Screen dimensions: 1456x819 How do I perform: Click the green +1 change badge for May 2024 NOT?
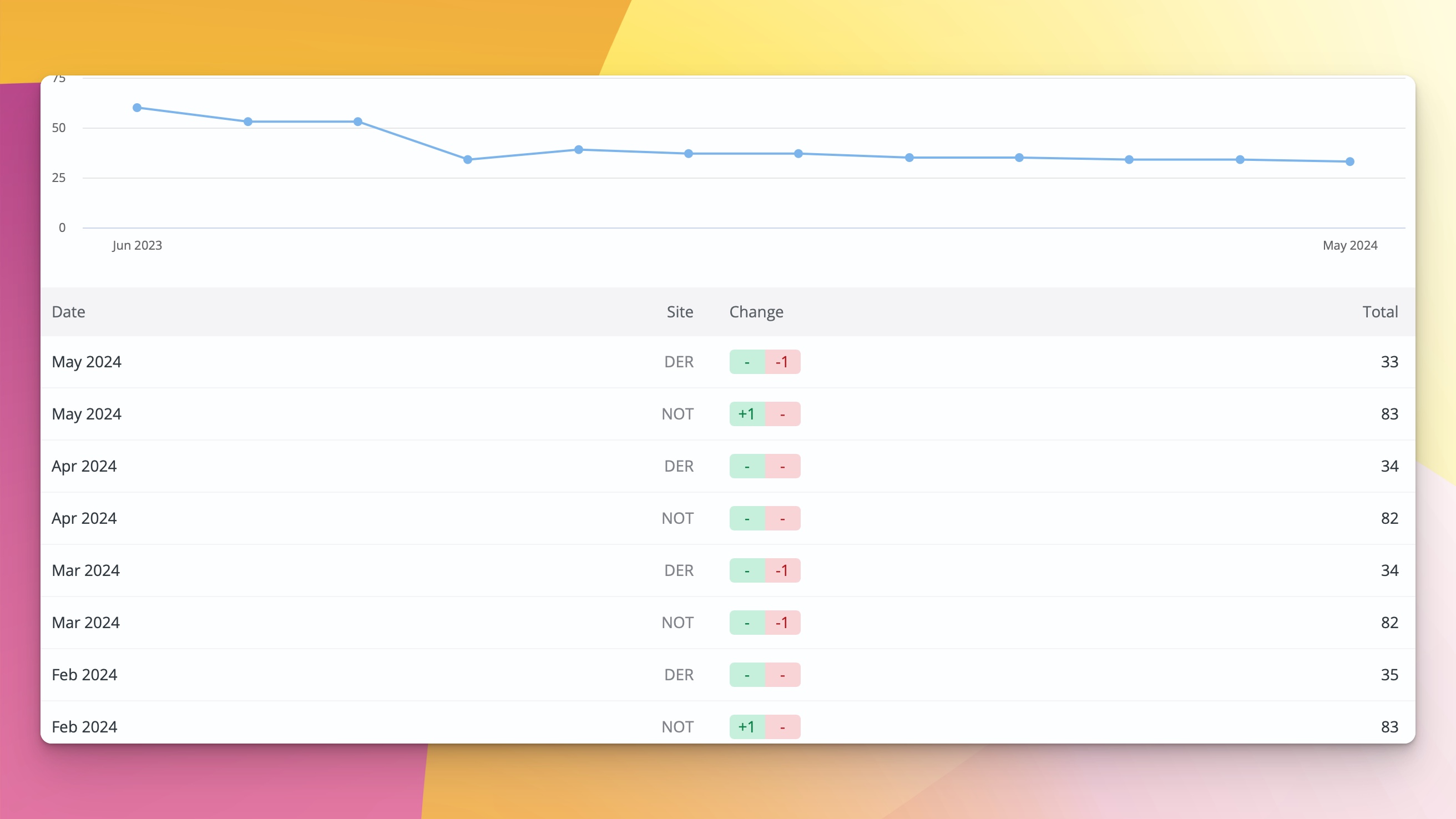(x=747, y=414)
